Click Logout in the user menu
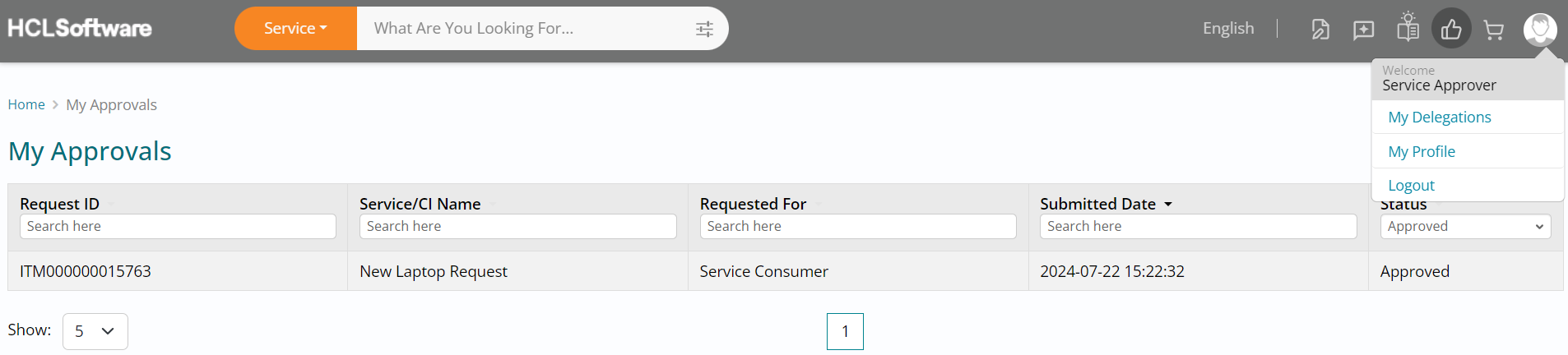 (1411, 186)
